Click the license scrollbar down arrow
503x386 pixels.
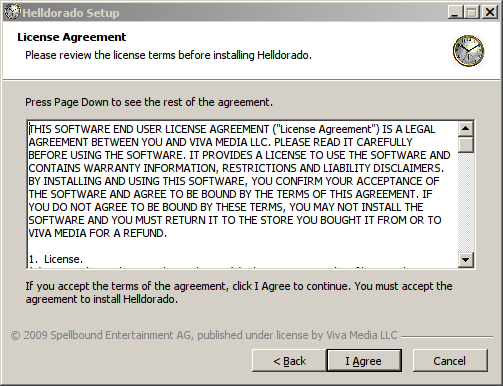[466, 259]
